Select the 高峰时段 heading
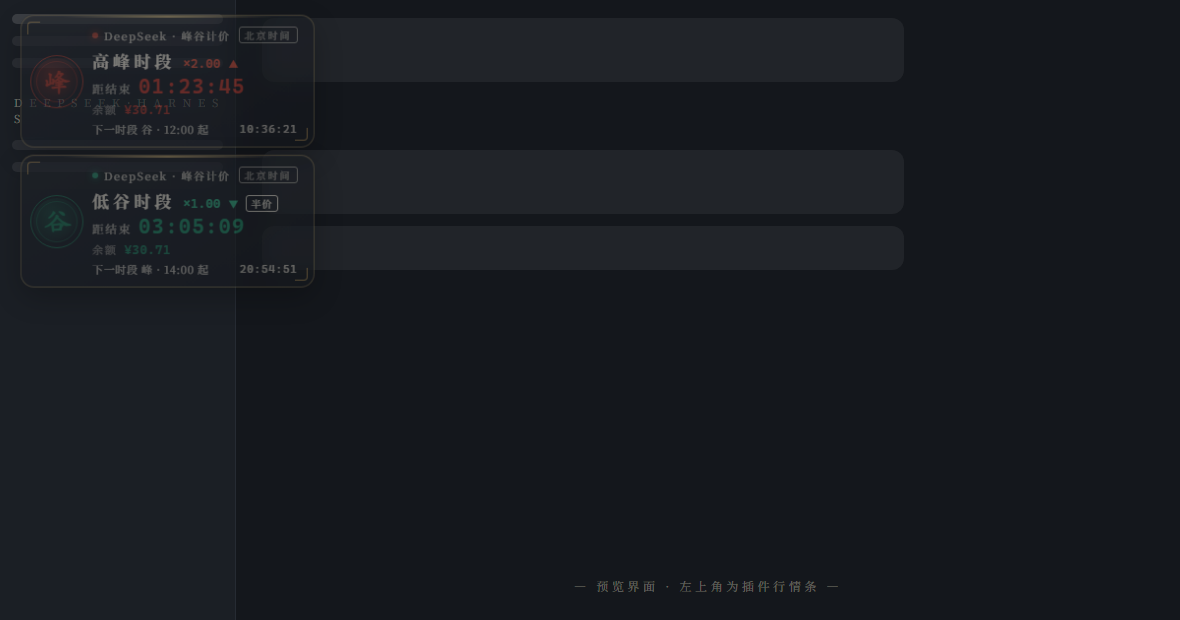Screen dimensions: 1180x620 click(x=132, y=62)
